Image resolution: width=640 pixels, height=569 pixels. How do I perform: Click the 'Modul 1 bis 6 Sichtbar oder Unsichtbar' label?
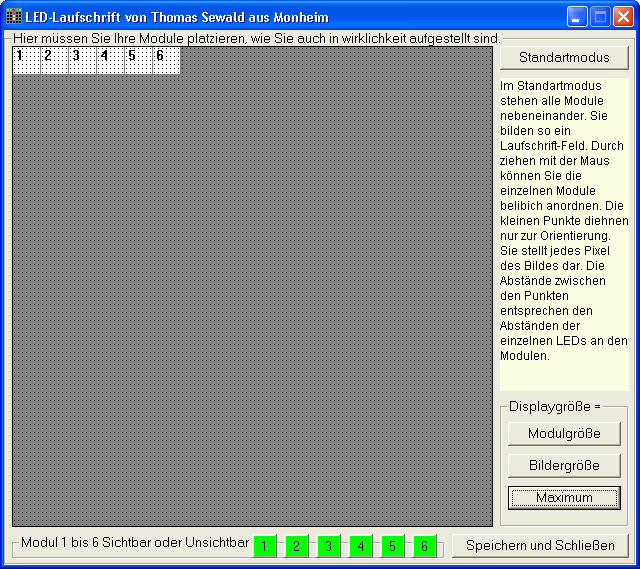coord(135,542)
